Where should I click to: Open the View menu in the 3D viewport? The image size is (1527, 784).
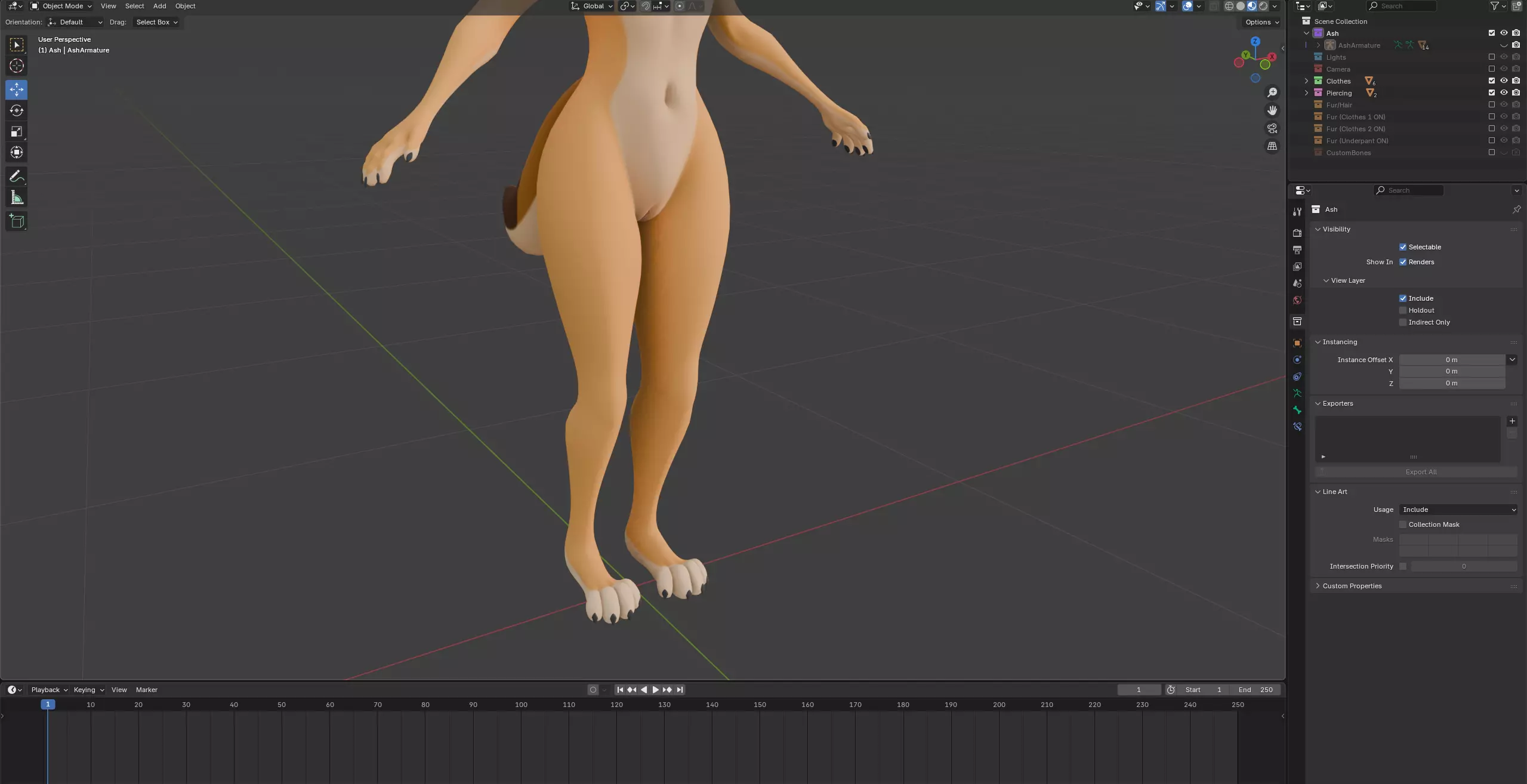[x=108, y=6]
